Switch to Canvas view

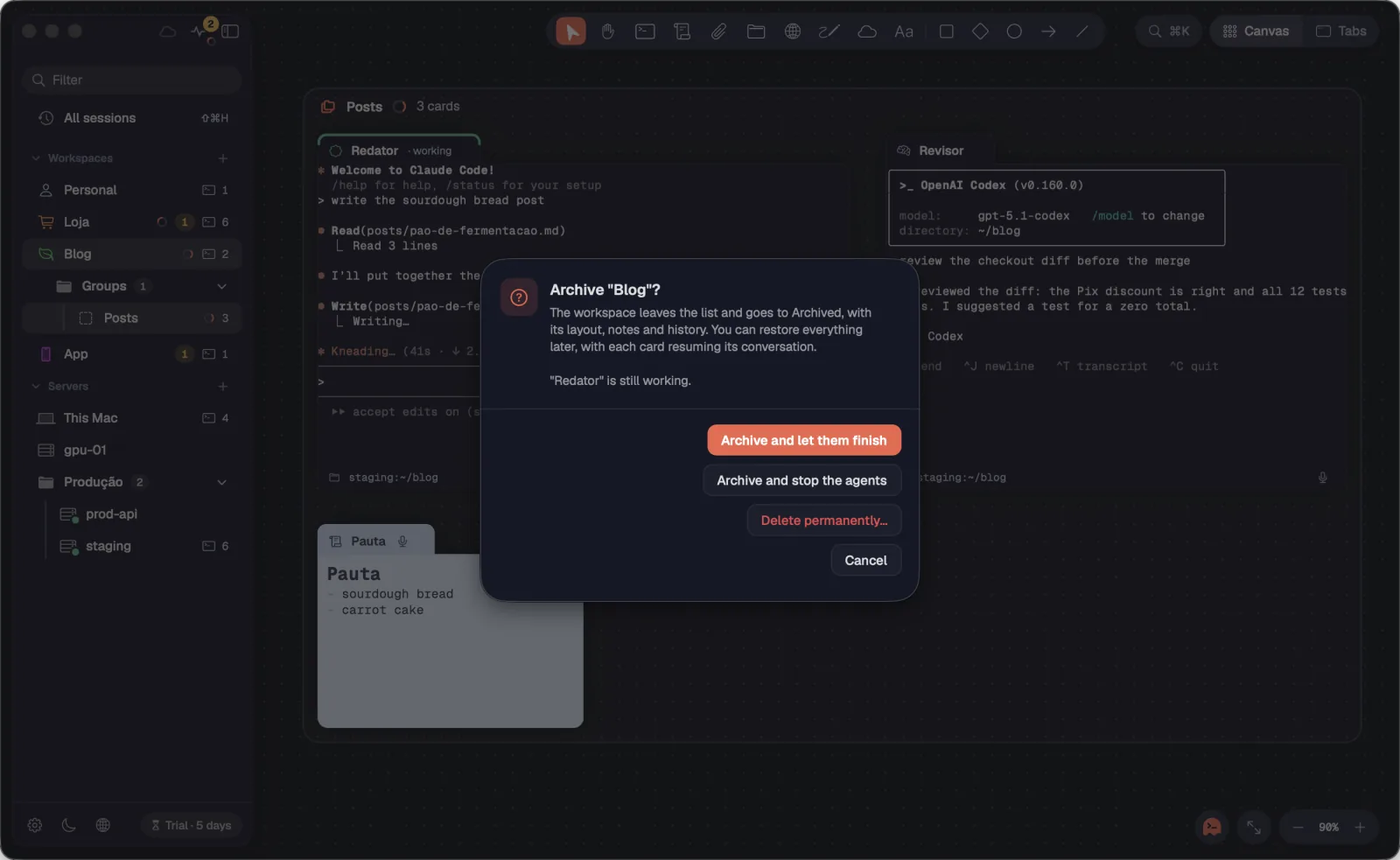point(1256,31)
